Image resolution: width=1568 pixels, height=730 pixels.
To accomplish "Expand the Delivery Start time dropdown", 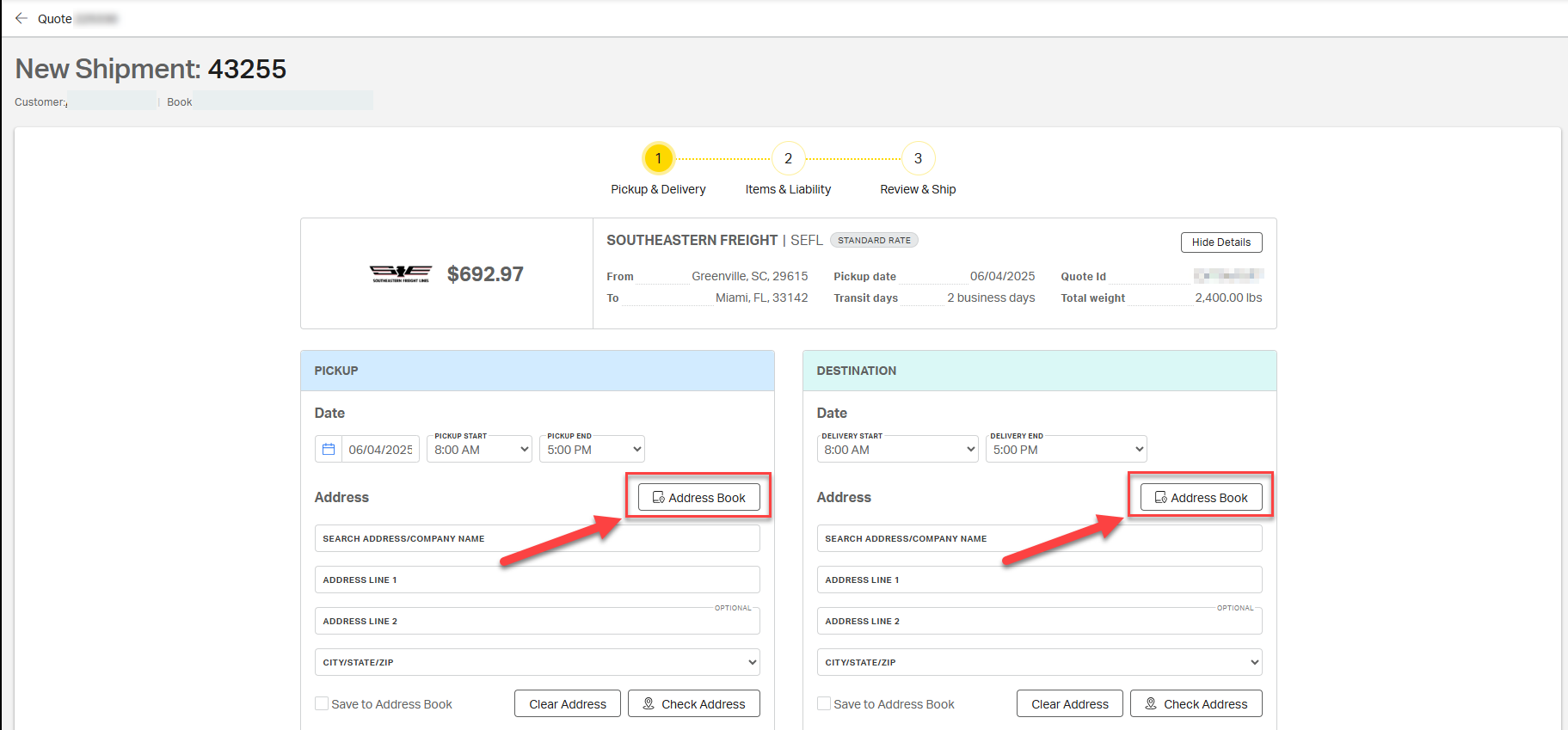I will 897,450.
